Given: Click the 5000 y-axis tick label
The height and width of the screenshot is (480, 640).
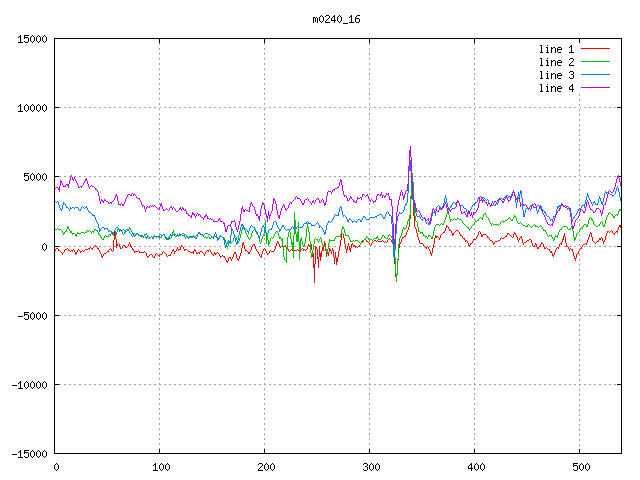Looking at the screenshot, I should click(x=35, y=177).
